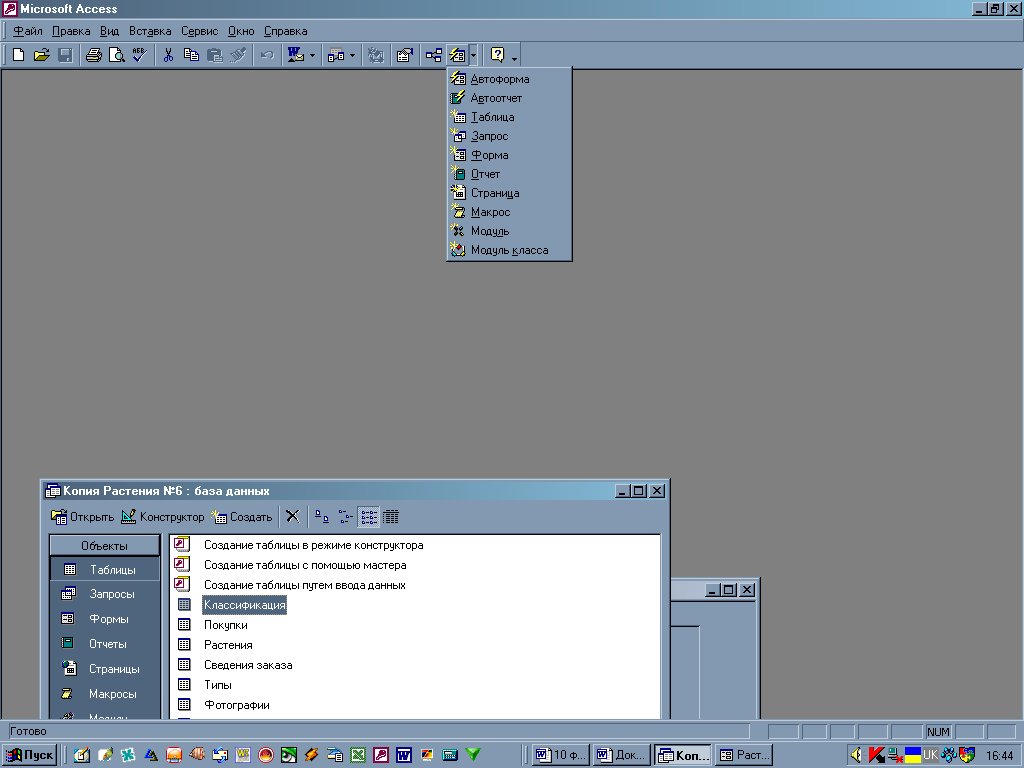Select Макросы in the objects pane
Viewport: 1024px width, 768px height.
click(104, 694)
